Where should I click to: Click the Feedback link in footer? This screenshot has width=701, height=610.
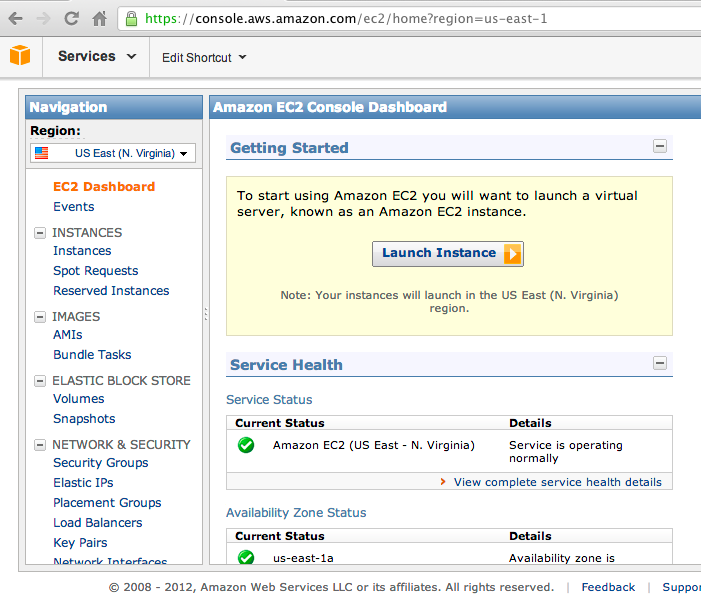click(608, 587)
